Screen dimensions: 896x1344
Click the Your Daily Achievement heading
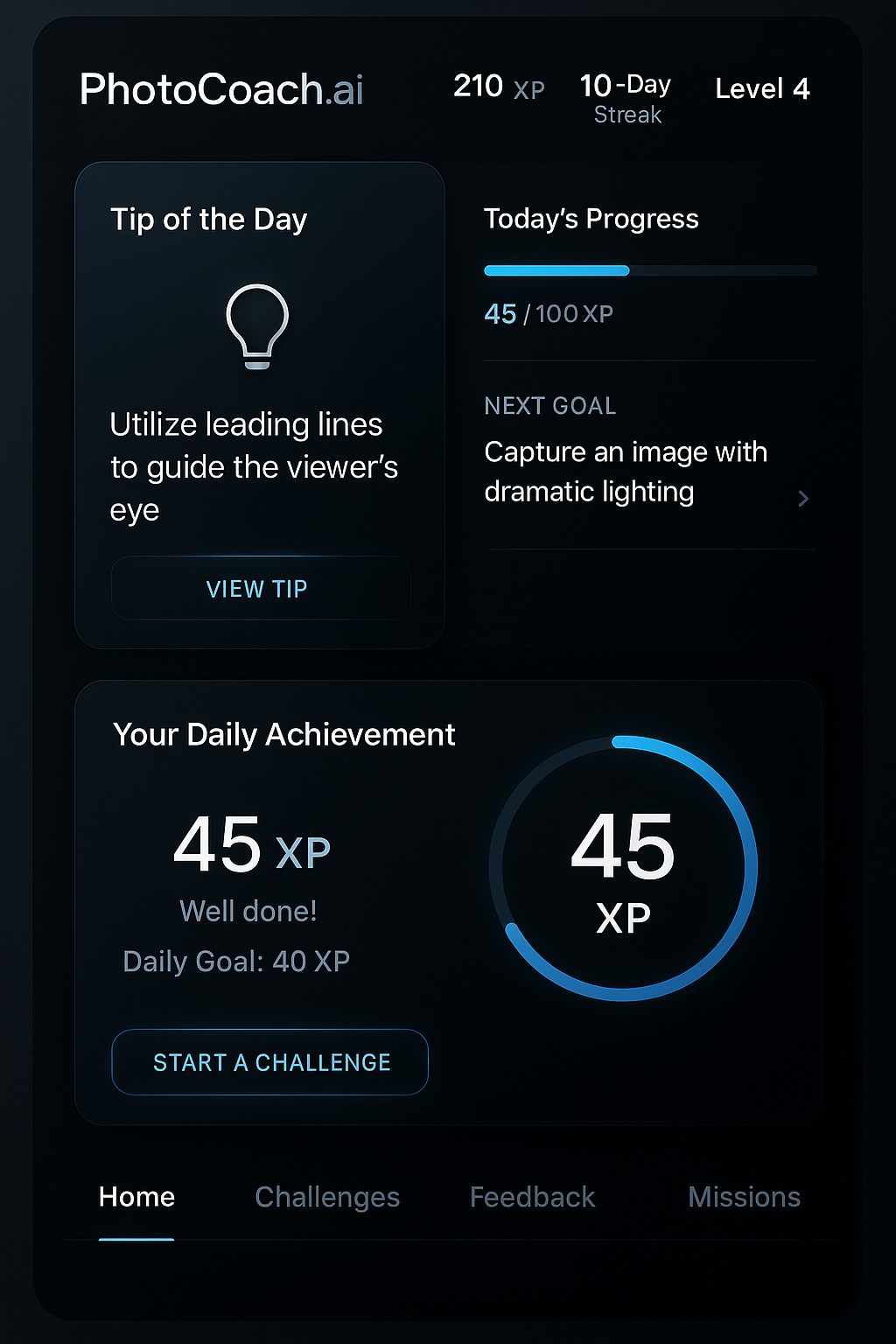pos(283,735)
